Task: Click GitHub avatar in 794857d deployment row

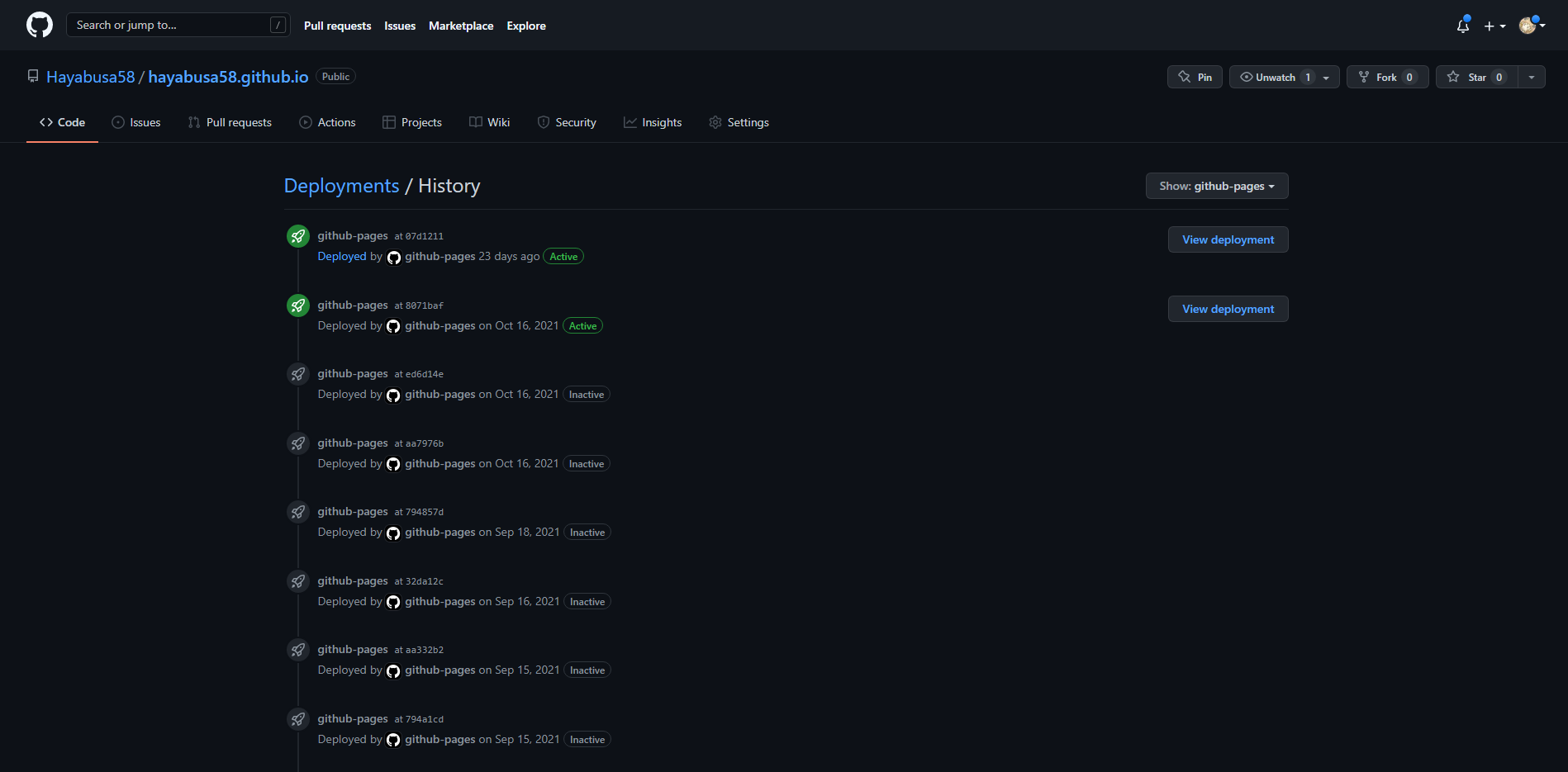Action: pos(394,533)
